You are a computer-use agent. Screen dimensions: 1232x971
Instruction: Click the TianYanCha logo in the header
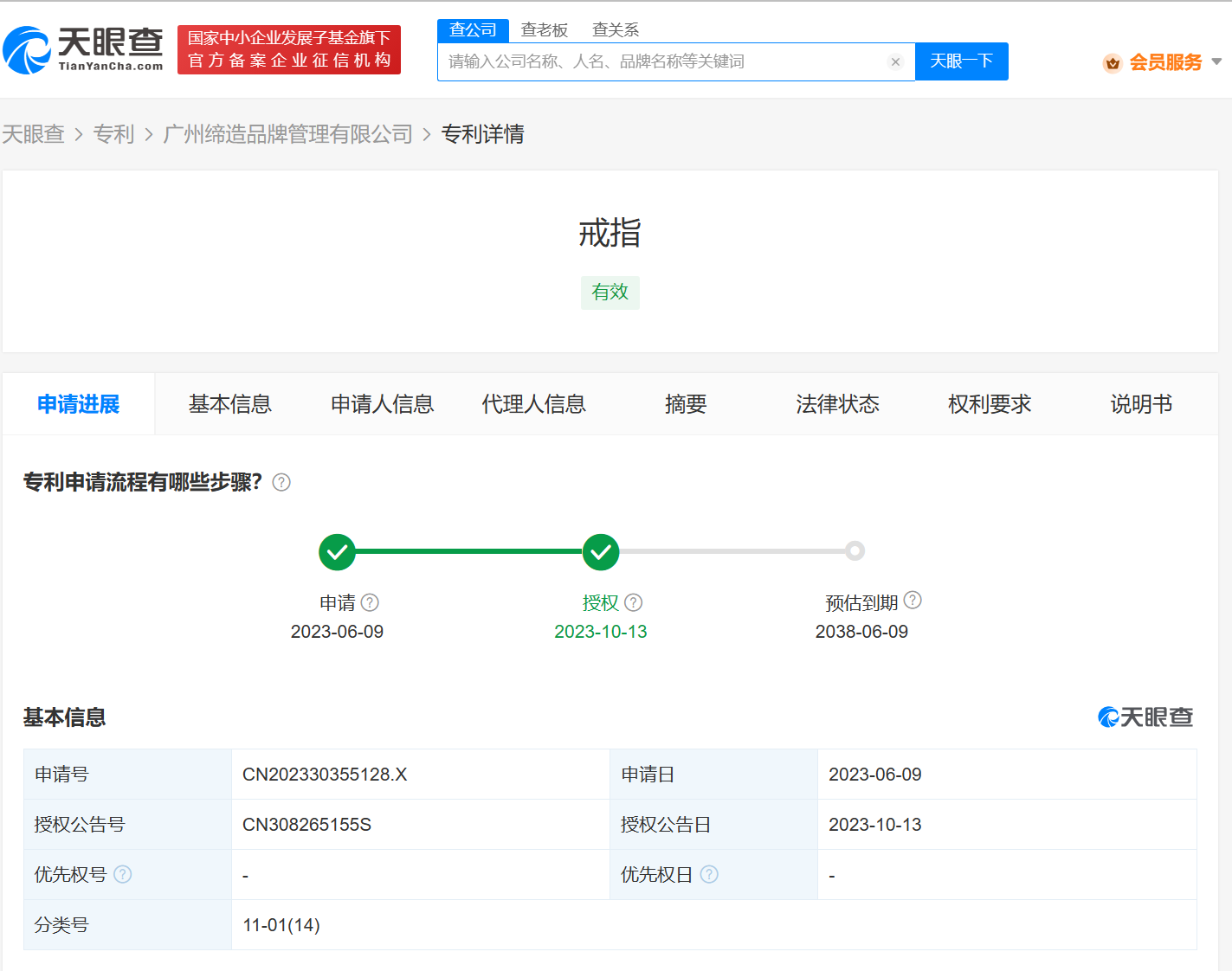point(83,49)
